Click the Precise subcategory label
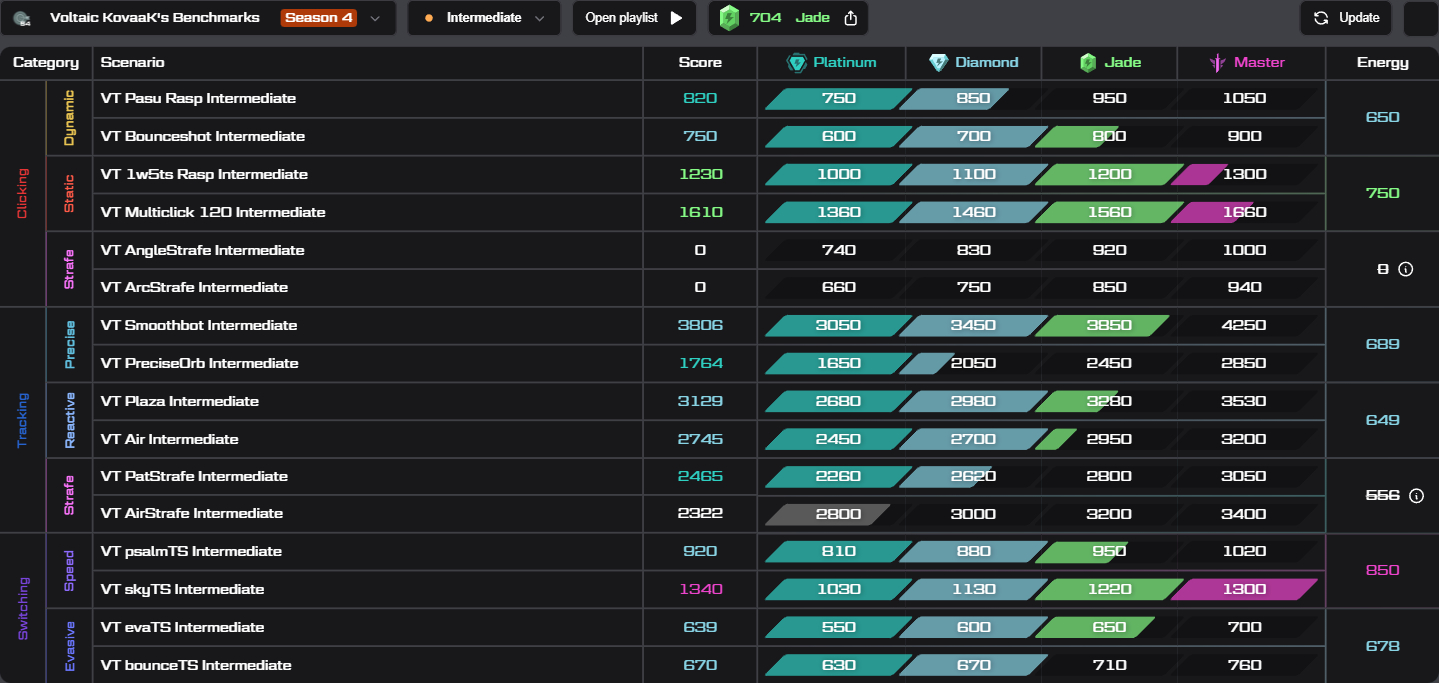Image resolution: width=1439 pixels, height=683 pixels. coord(69,345)
